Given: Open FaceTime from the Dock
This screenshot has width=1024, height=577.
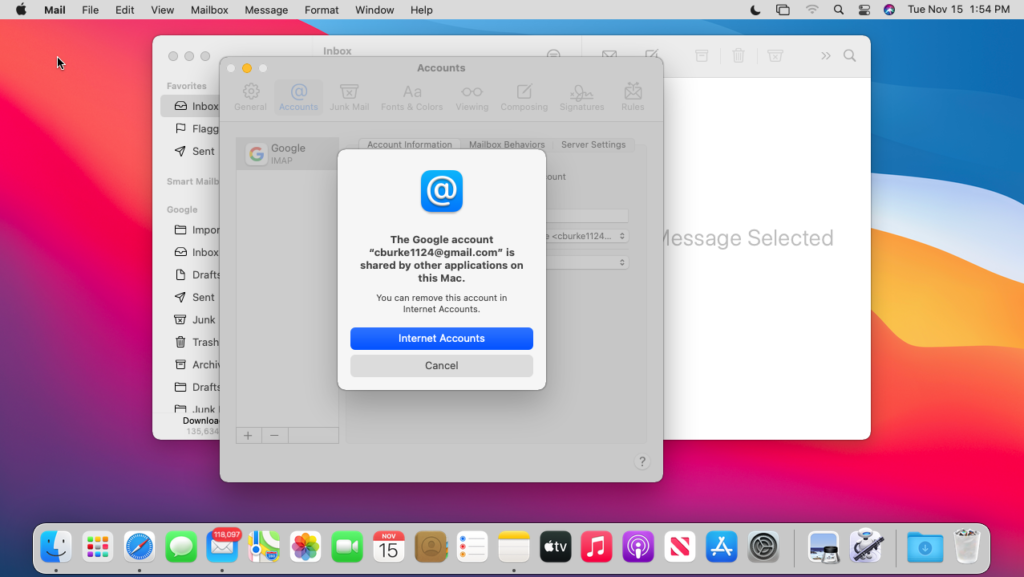Looking at the screenshot, I should click(x=347, y=547).
